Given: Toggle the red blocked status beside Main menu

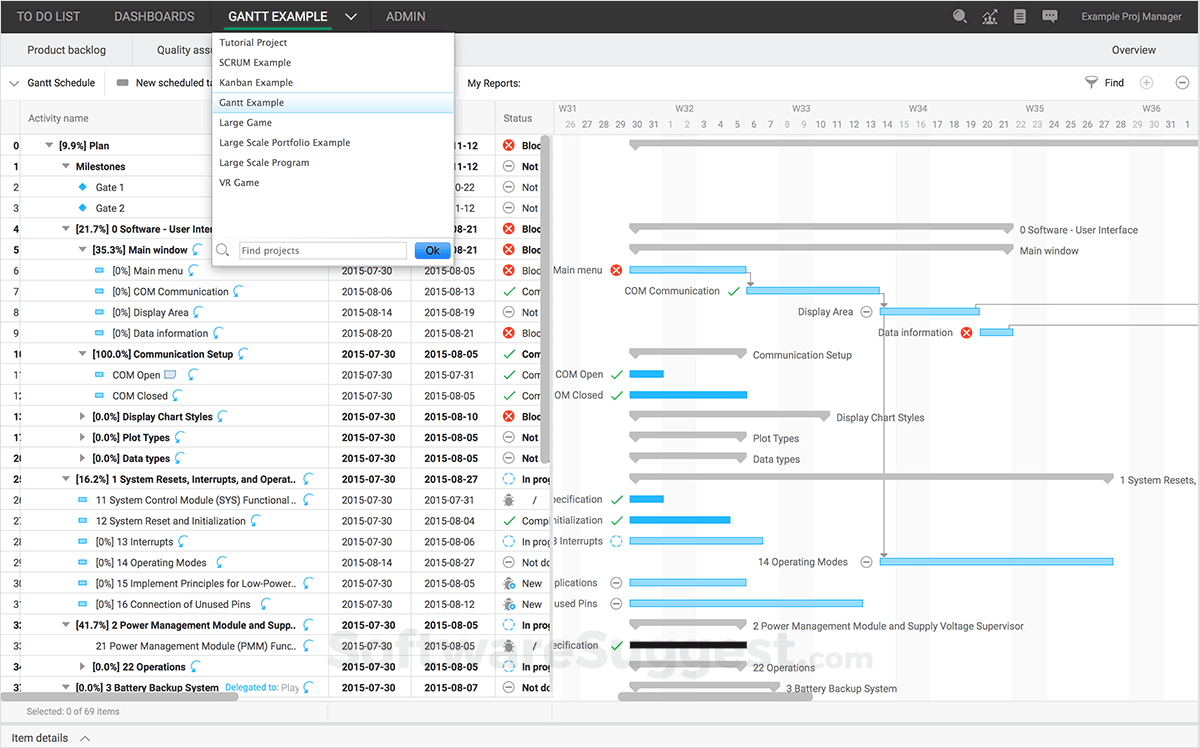Looking at the screenshot, I should [617, 269].
